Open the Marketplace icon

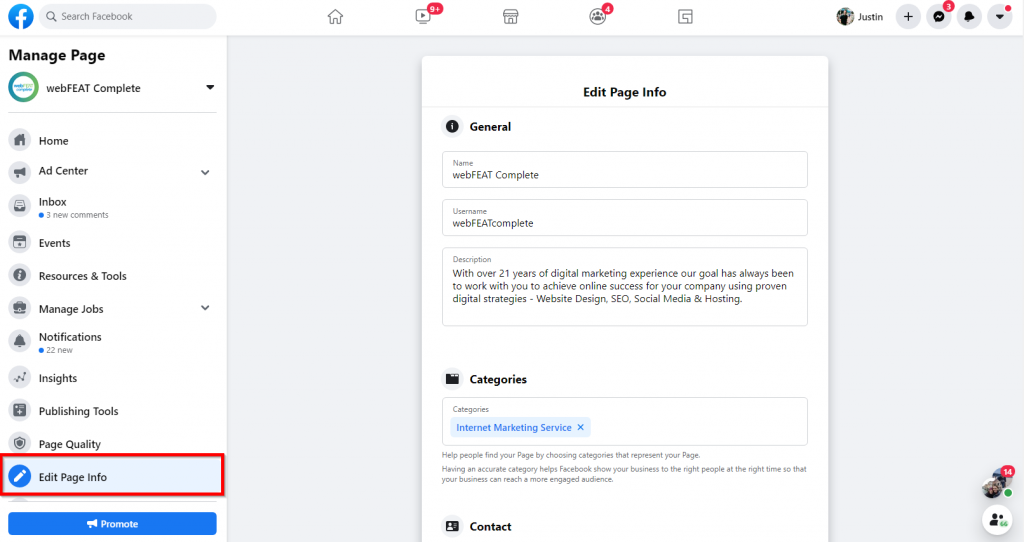pos(511,17)
